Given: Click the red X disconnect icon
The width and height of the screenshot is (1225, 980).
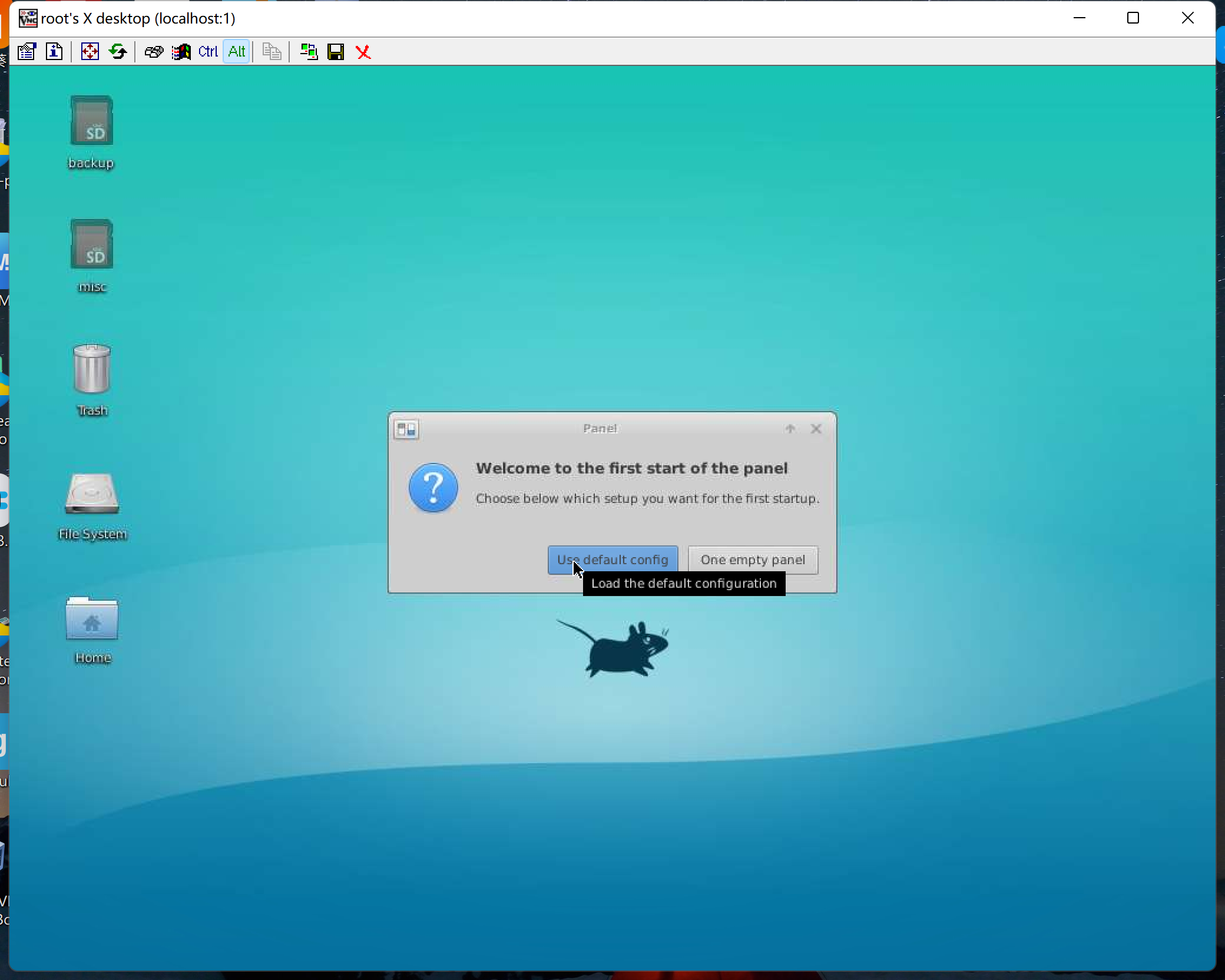Looking at the screenshot, I should pyautogui.click(x=363, y=52).
